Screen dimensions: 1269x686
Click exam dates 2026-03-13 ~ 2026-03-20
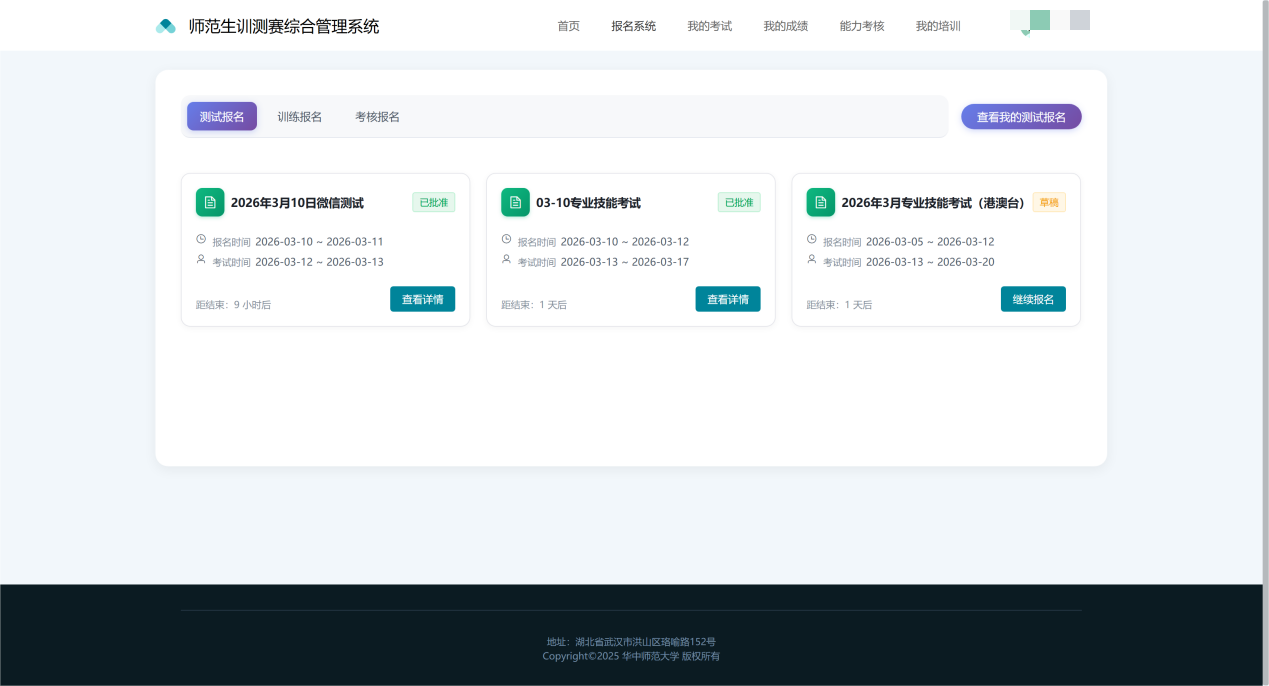[x=930, y=262]
